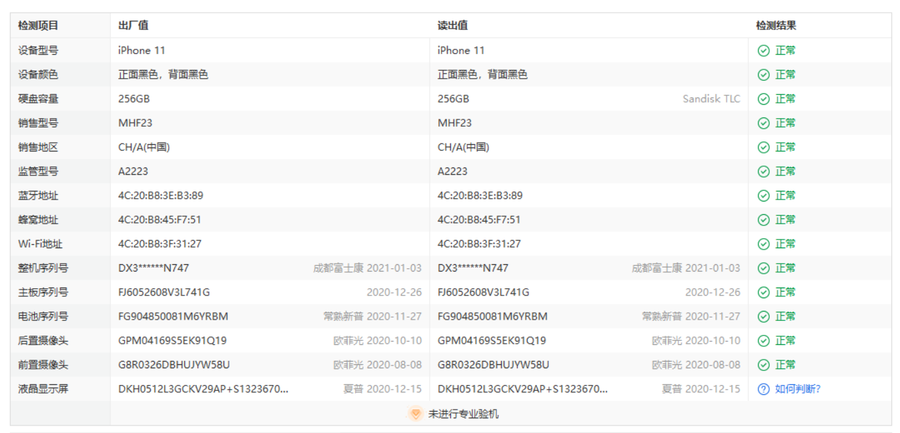Click the green check icon in 硬盘容量 row
The width and height of the screenshot is (900, 433).
click(x=763, y=99)
